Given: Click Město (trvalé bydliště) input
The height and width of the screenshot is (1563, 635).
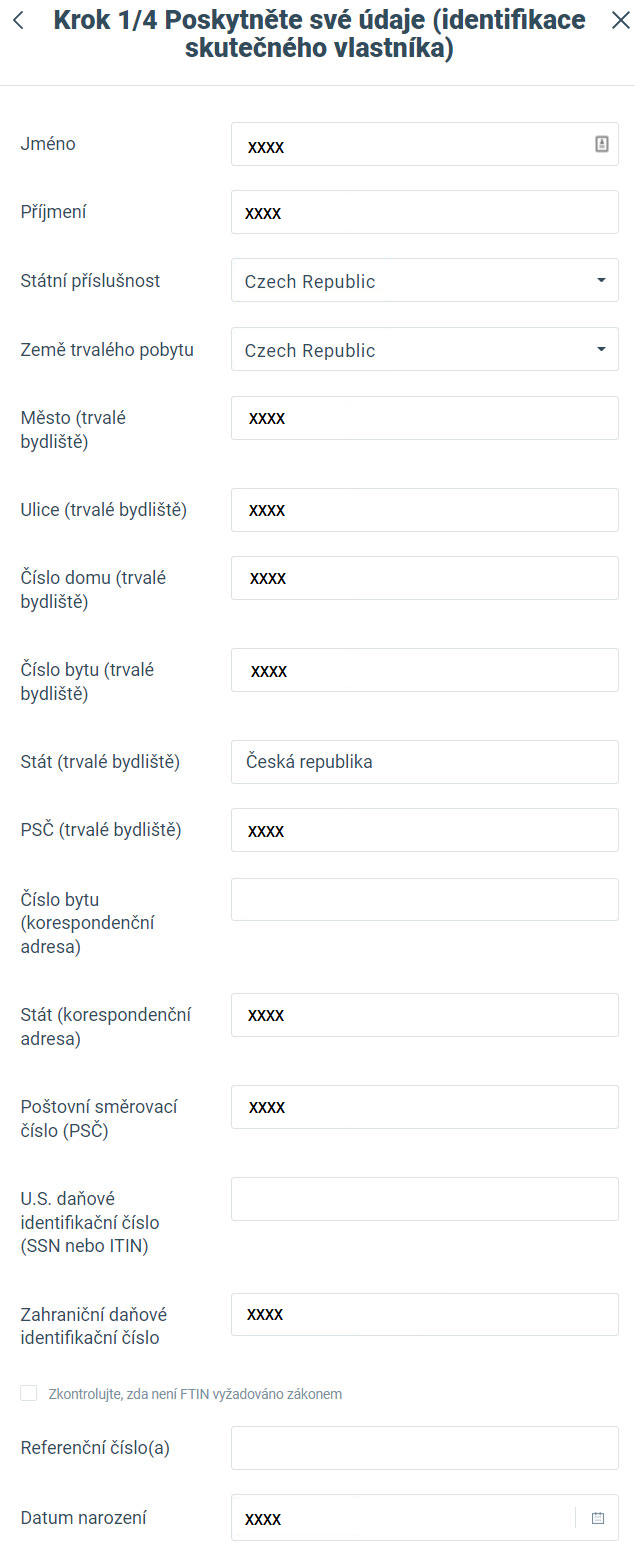Looking at the screenshot, I should [x=424, y=418].
